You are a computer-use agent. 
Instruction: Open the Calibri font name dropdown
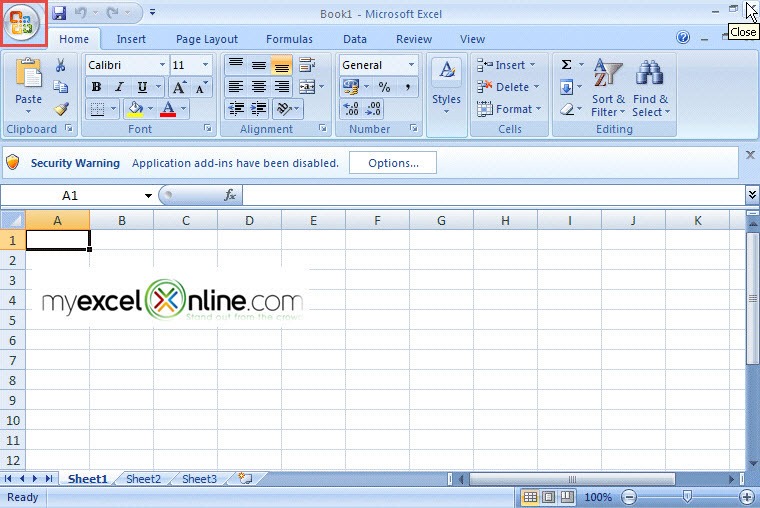pyautogui.click(x=162, y=65)
